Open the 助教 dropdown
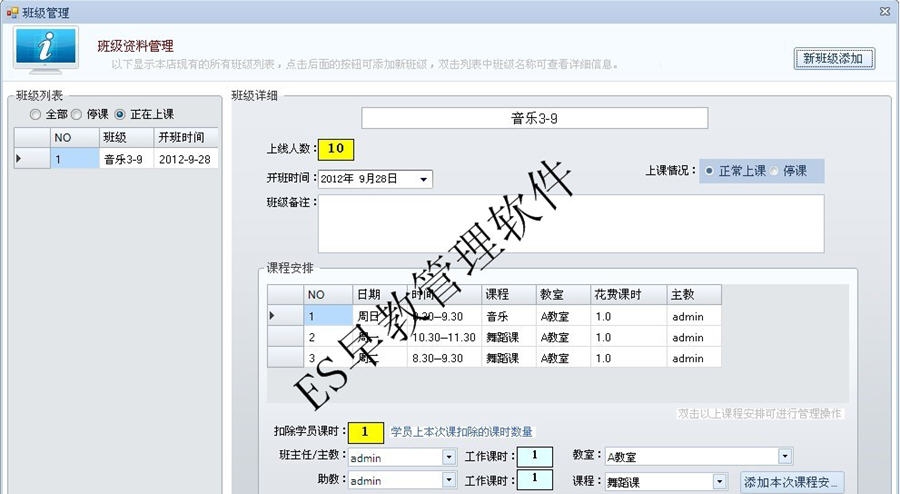 pos(449,480)
